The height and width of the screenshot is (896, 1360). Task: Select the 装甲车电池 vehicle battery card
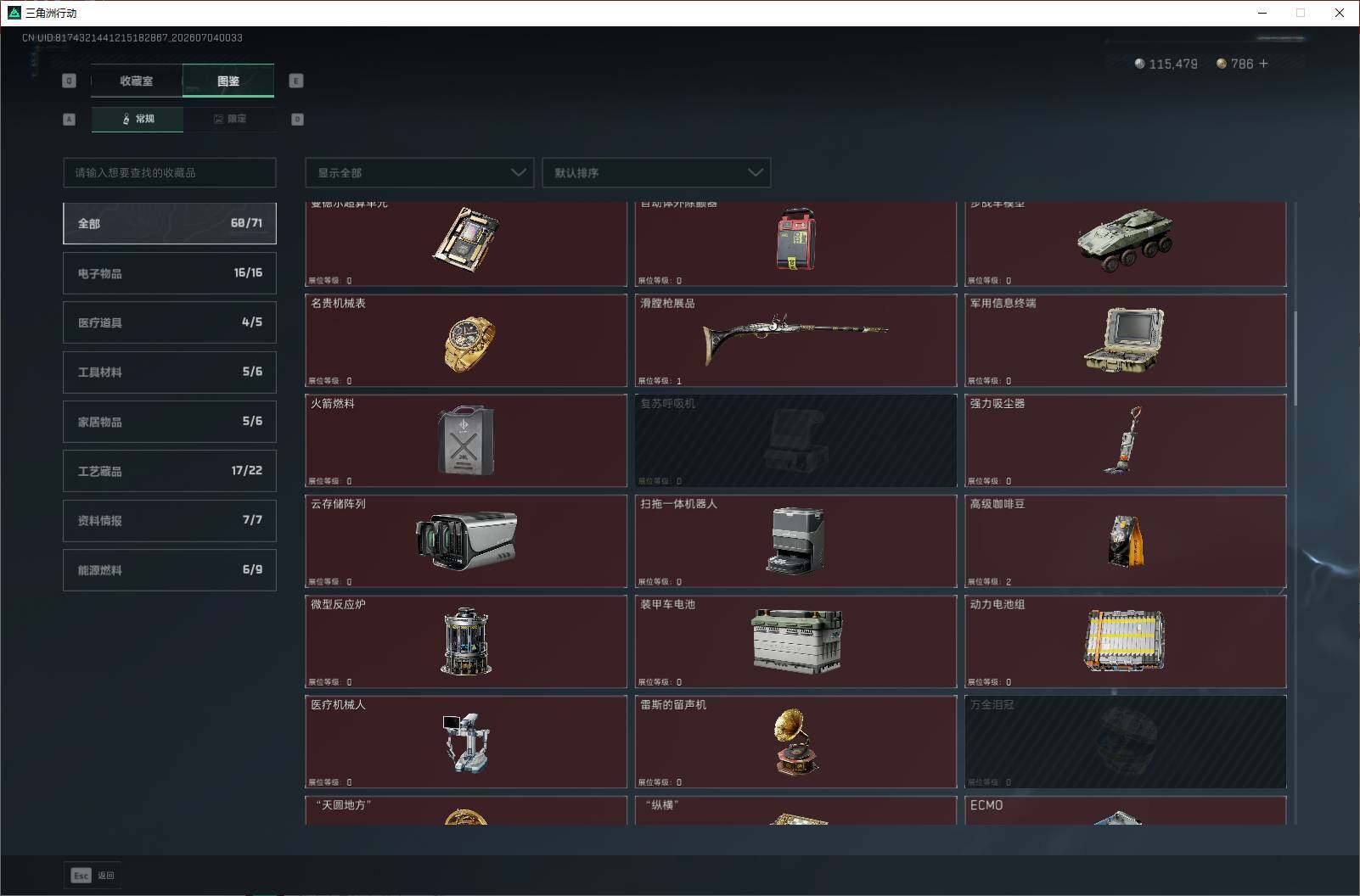(795, 641)
